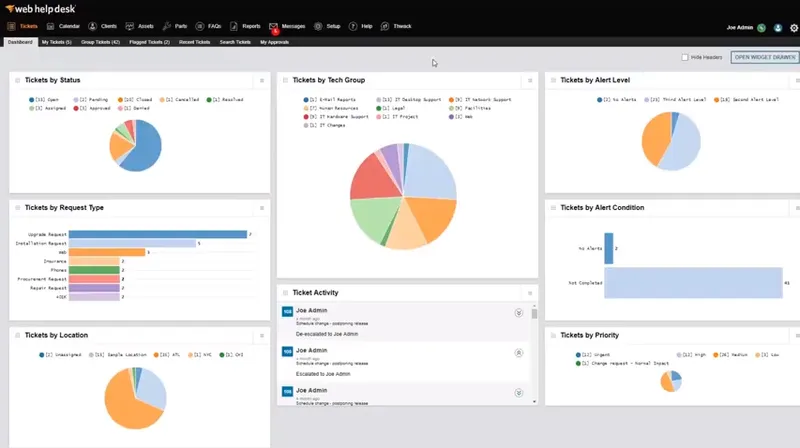Click the Upgrade Request bar in Request Type chart
Screen dimensions: 800x448
pyautogui.click(x=158, y=234)
